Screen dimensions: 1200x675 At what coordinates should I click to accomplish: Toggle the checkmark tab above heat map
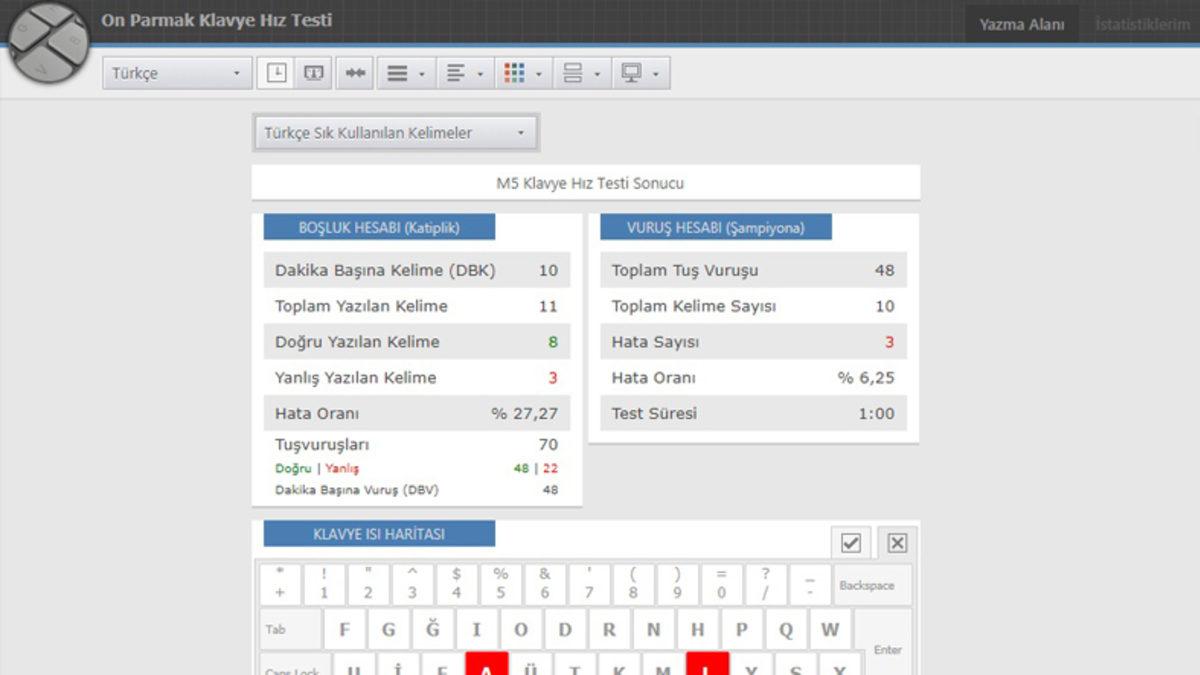tap(851, 542)
